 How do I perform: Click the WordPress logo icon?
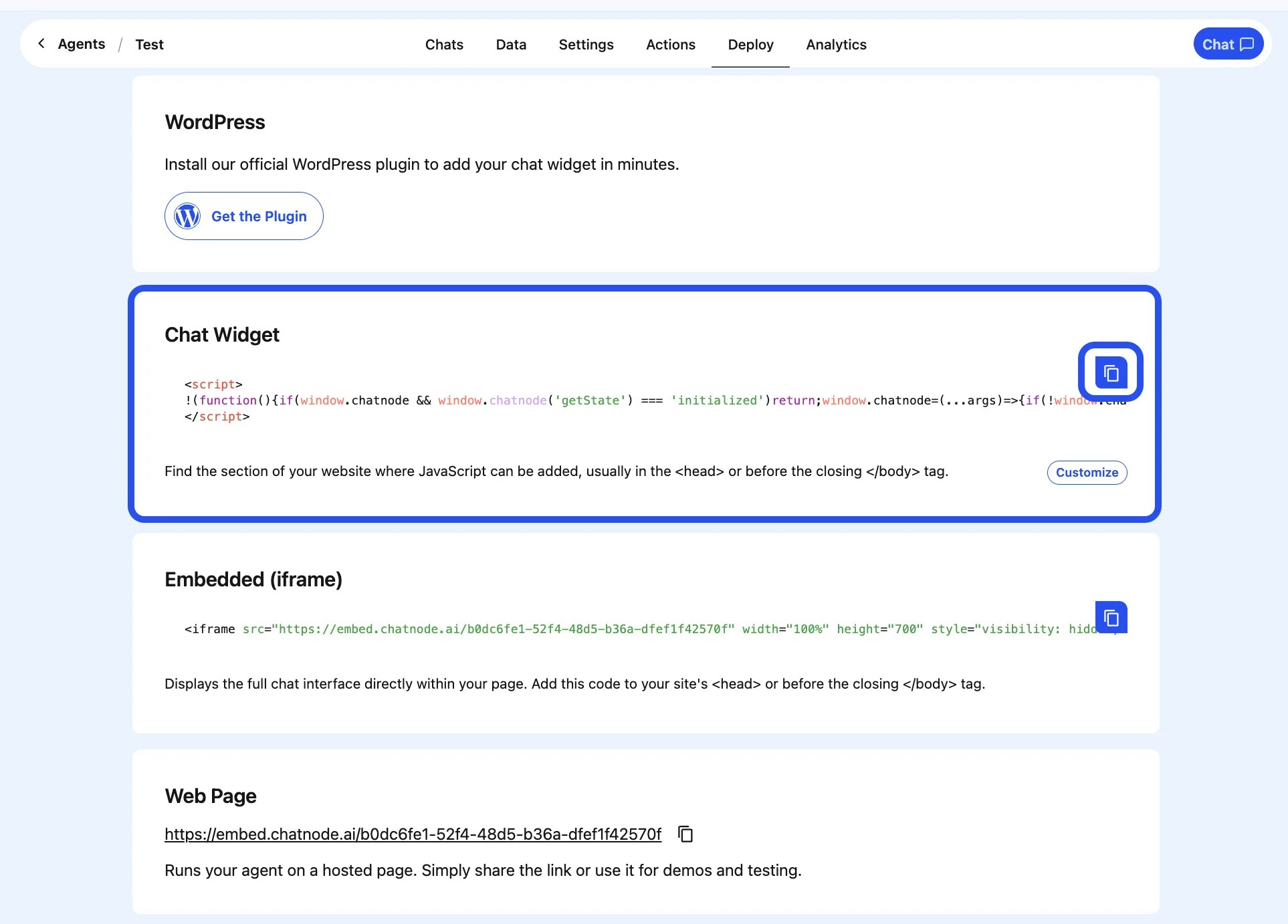point(188,216)
